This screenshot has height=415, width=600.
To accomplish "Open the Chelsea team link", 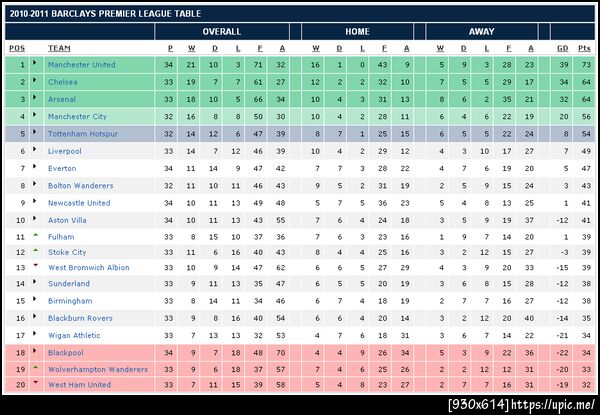I will [x=63, y=82].
